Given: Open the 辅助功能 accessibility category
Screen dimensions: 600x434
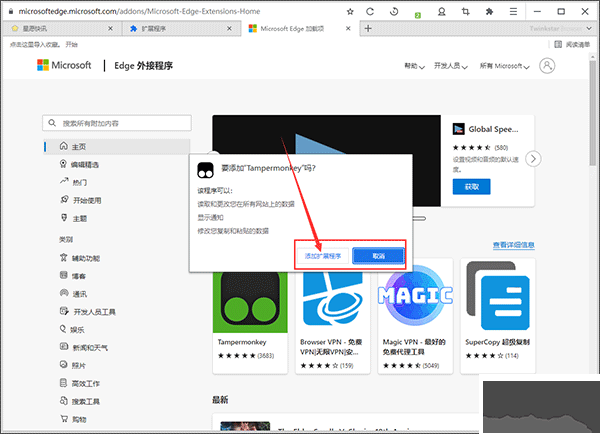Looking at the screenshot, I should click(80, 258).
